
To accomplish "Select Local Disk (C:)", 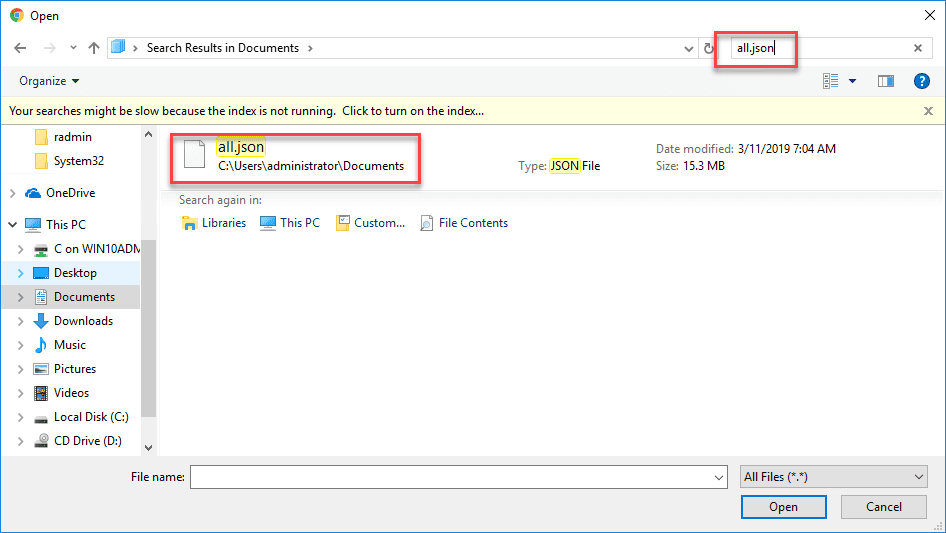I will coord(81,417).
